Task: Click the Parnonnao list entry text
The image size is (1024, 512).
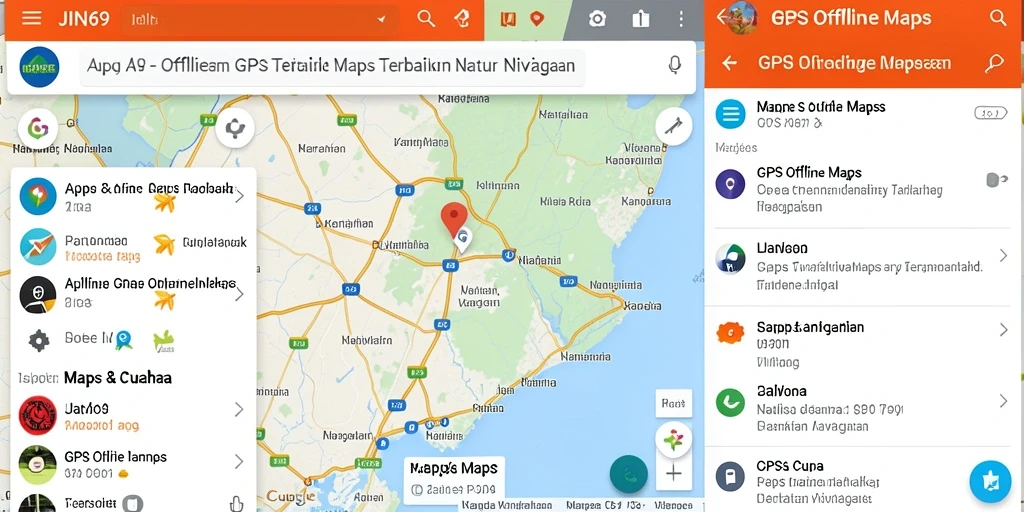Action: pos(96,241)
